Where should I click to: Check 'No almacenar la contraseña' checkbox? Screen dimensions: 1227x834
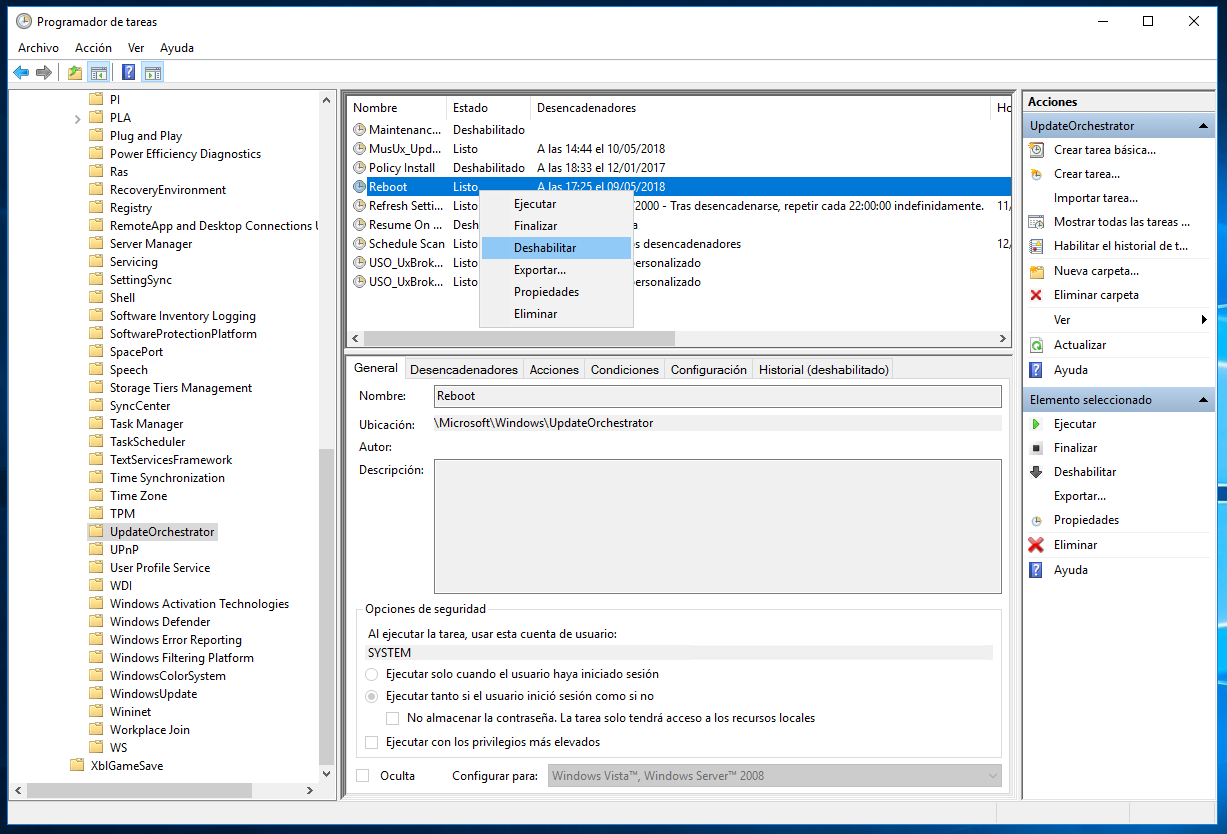[394, 718]
